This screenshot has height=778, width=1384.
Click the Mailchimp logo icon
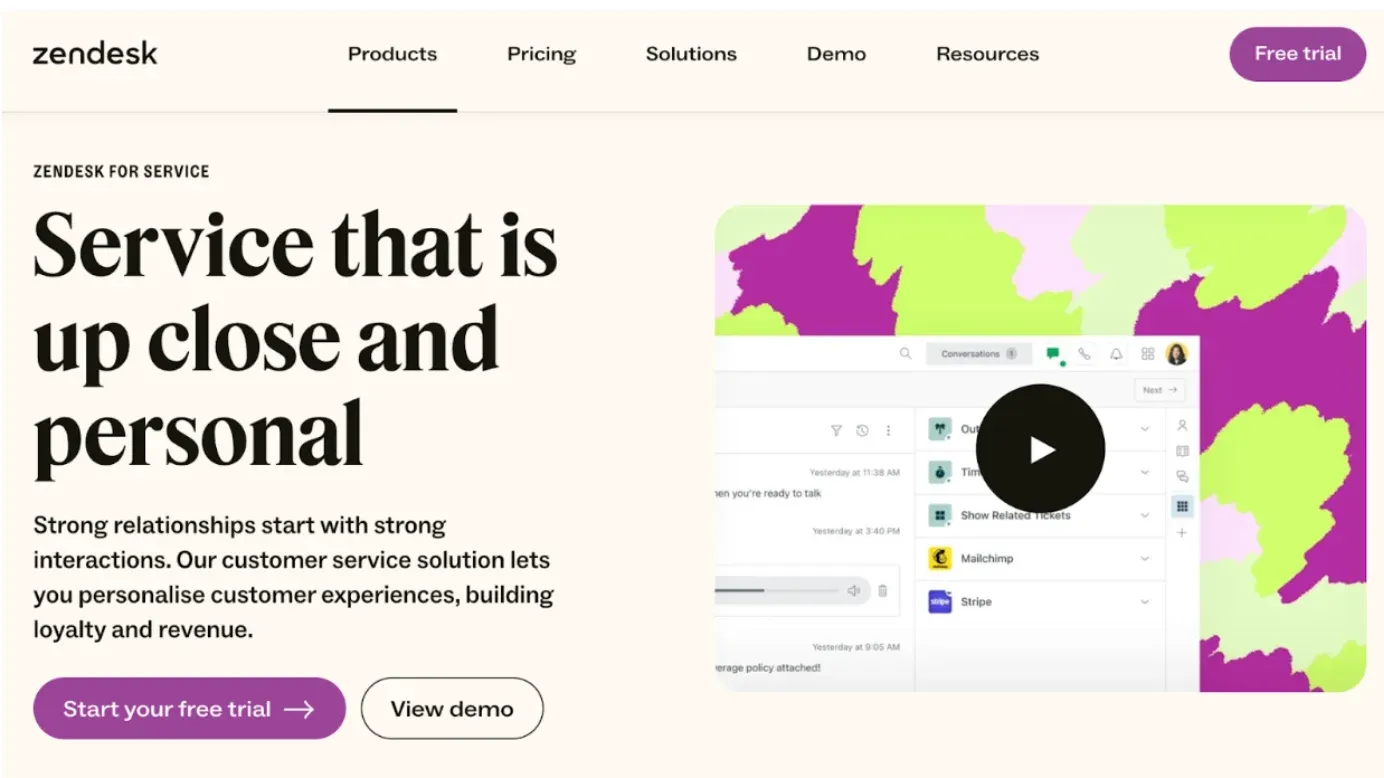[939, 558]
